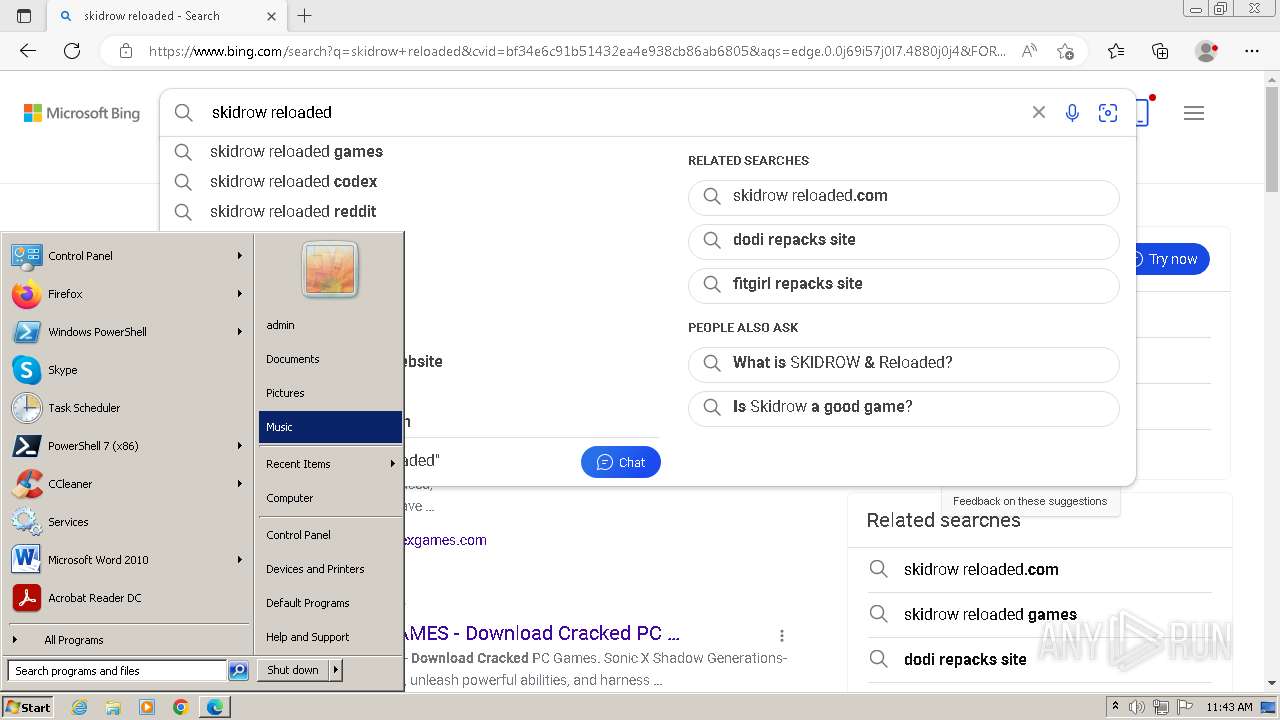Screen dimensions: 1280x720
Task: Open the tab actions menu icon
Action: 24,16
